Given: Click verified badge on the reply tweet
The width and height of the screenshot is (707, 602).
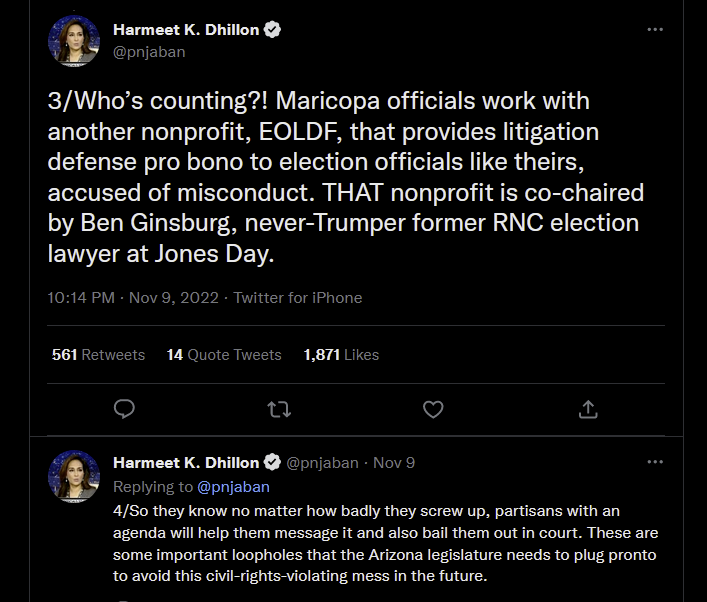Looking at the screenshot, I should 272,463.
